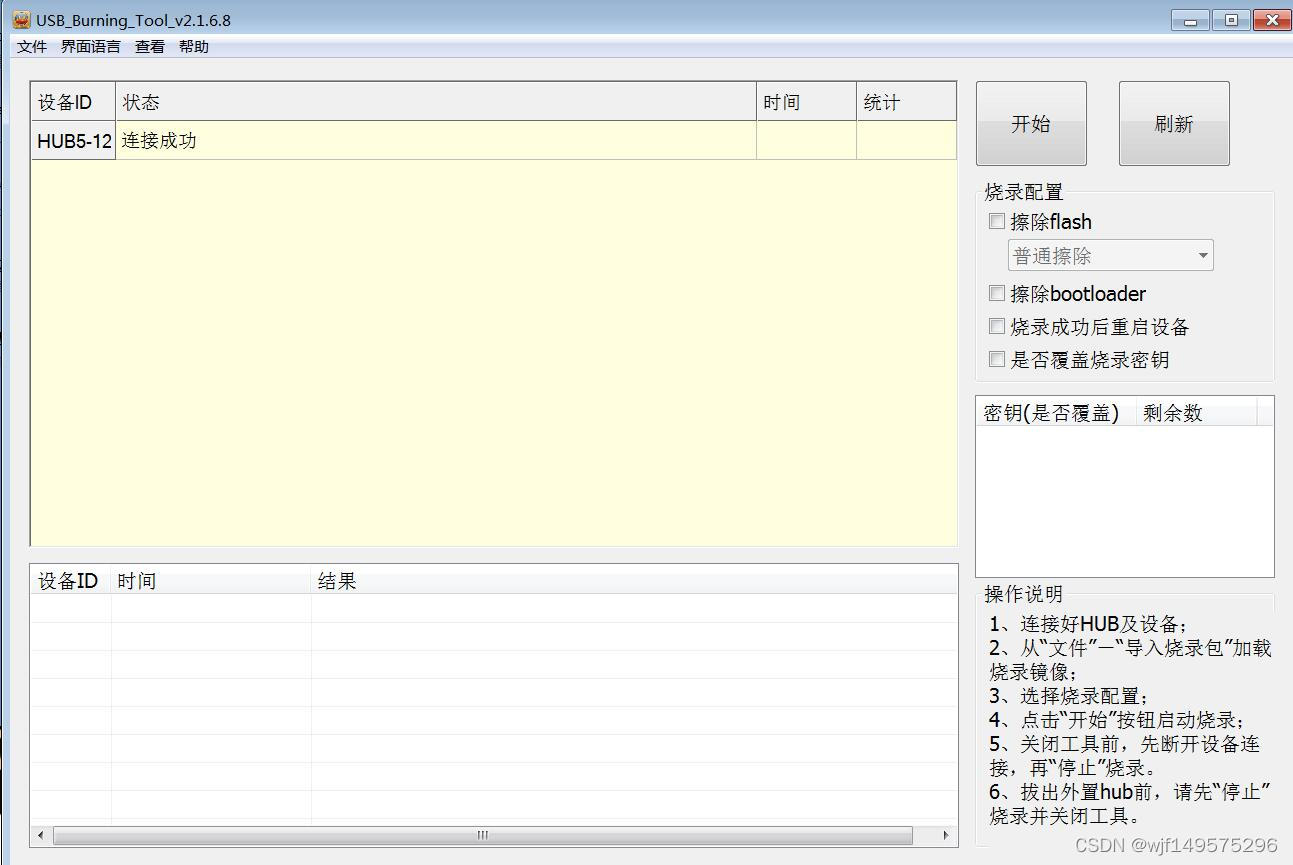1293x865 pixels.
Task: Toggle 是否覆盖烧录密钥 checkbox
Action: [997, 359]
